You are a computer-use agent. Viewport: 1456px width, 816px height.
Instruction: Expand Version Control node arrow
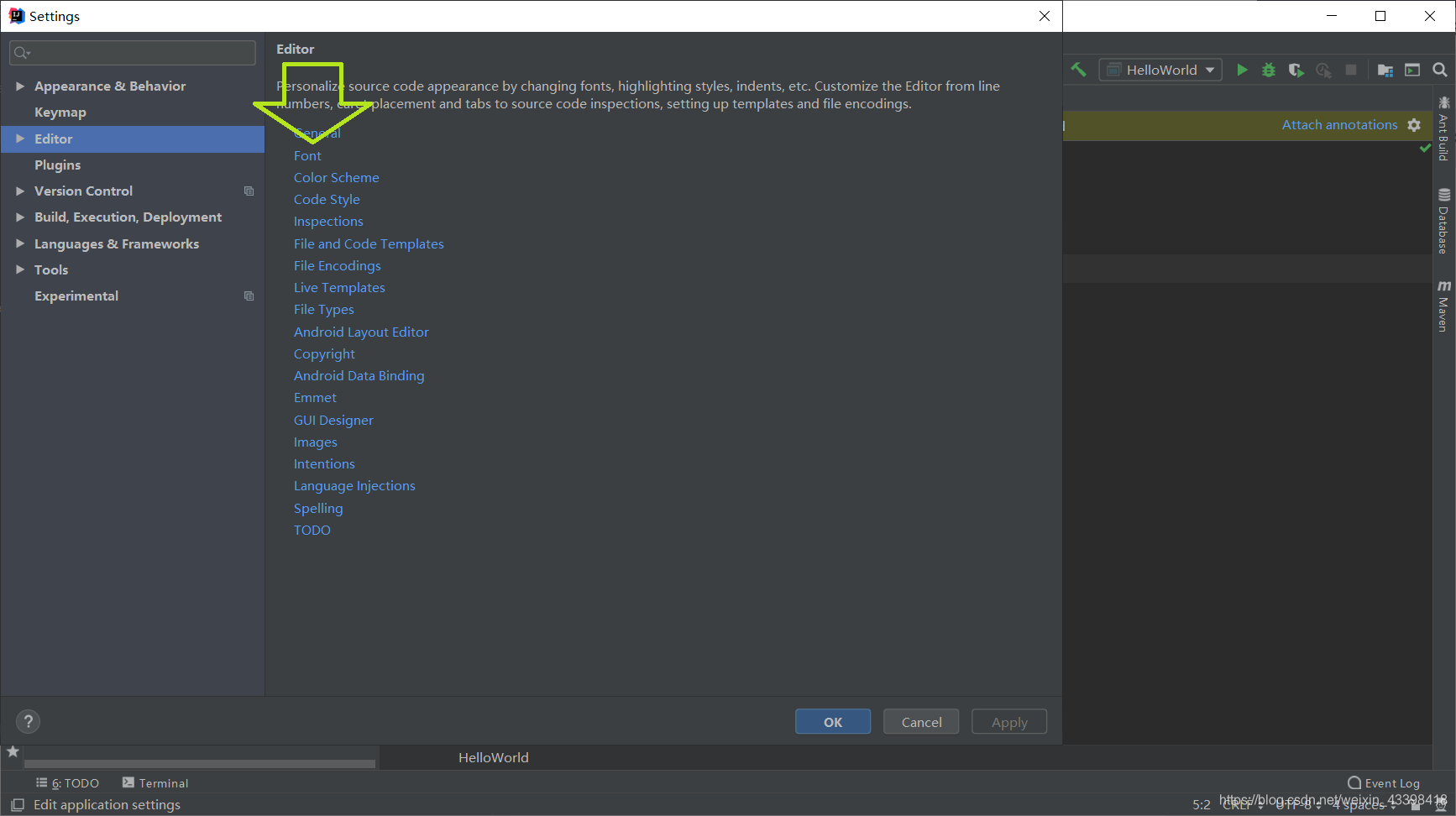[x=20, y=191]
